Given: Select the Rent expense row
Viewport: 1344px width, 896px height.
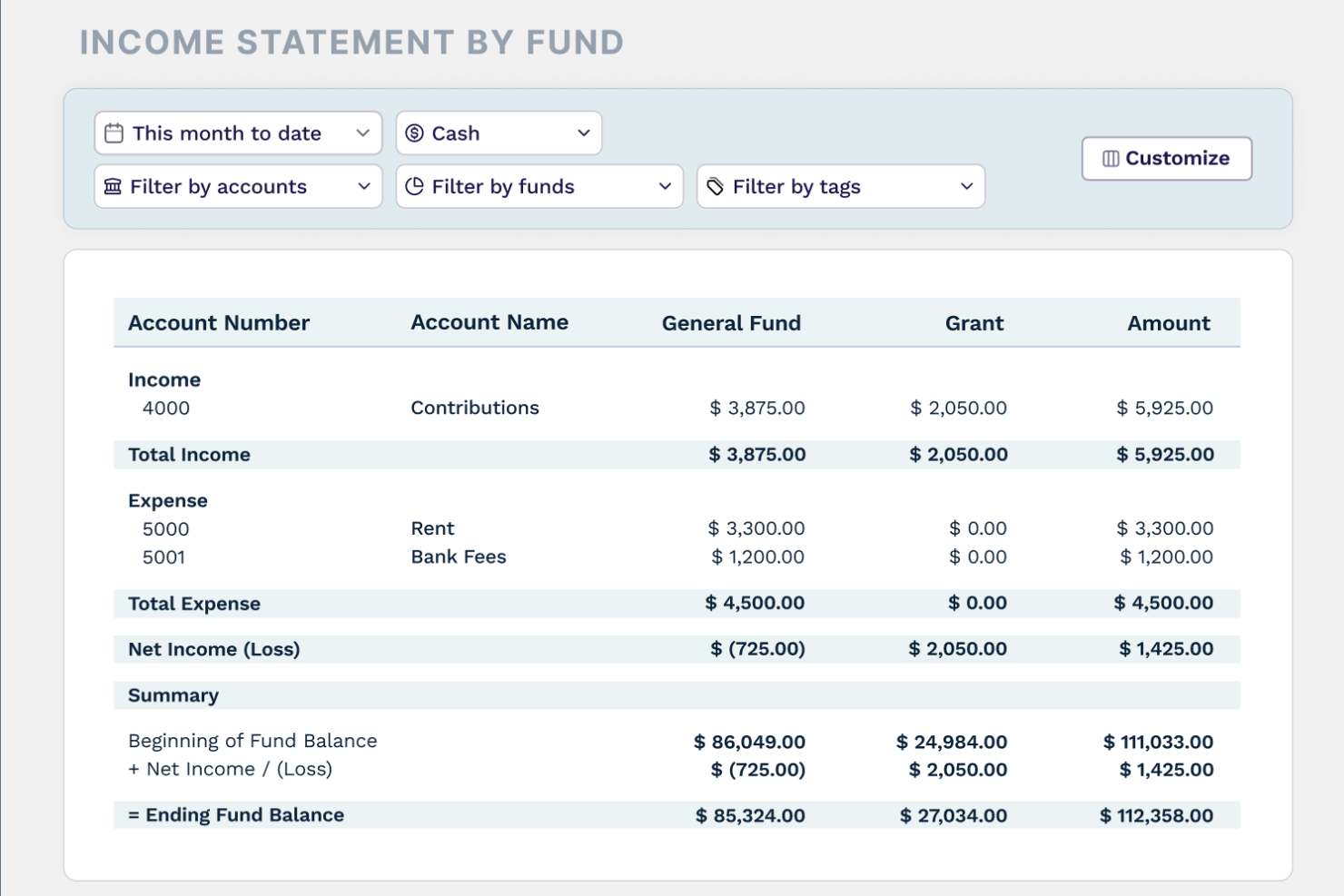Looking at the screenshot, I should [433, 527].
